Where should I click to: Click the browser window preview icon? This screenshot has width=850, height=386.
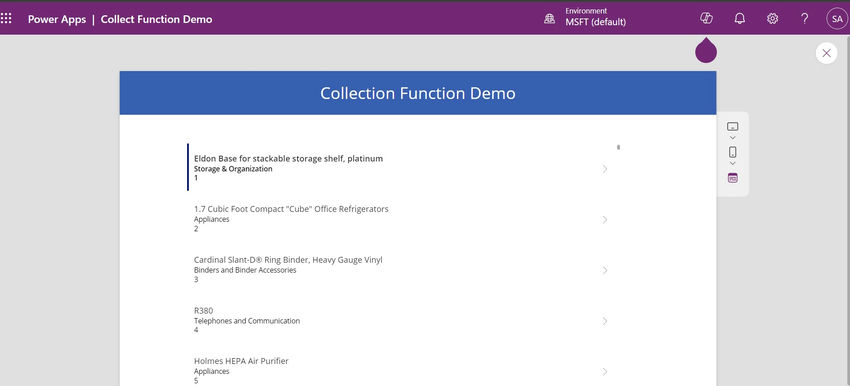732,178
